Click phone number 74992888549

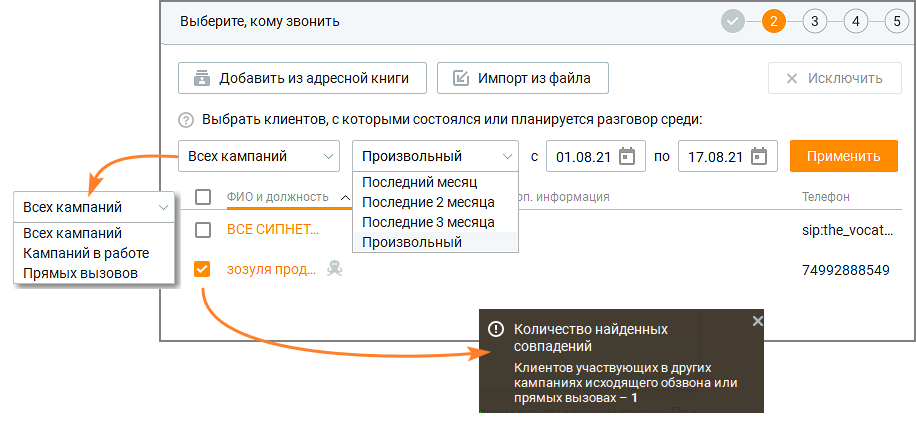pyautogui.click(x=846, y=269)
